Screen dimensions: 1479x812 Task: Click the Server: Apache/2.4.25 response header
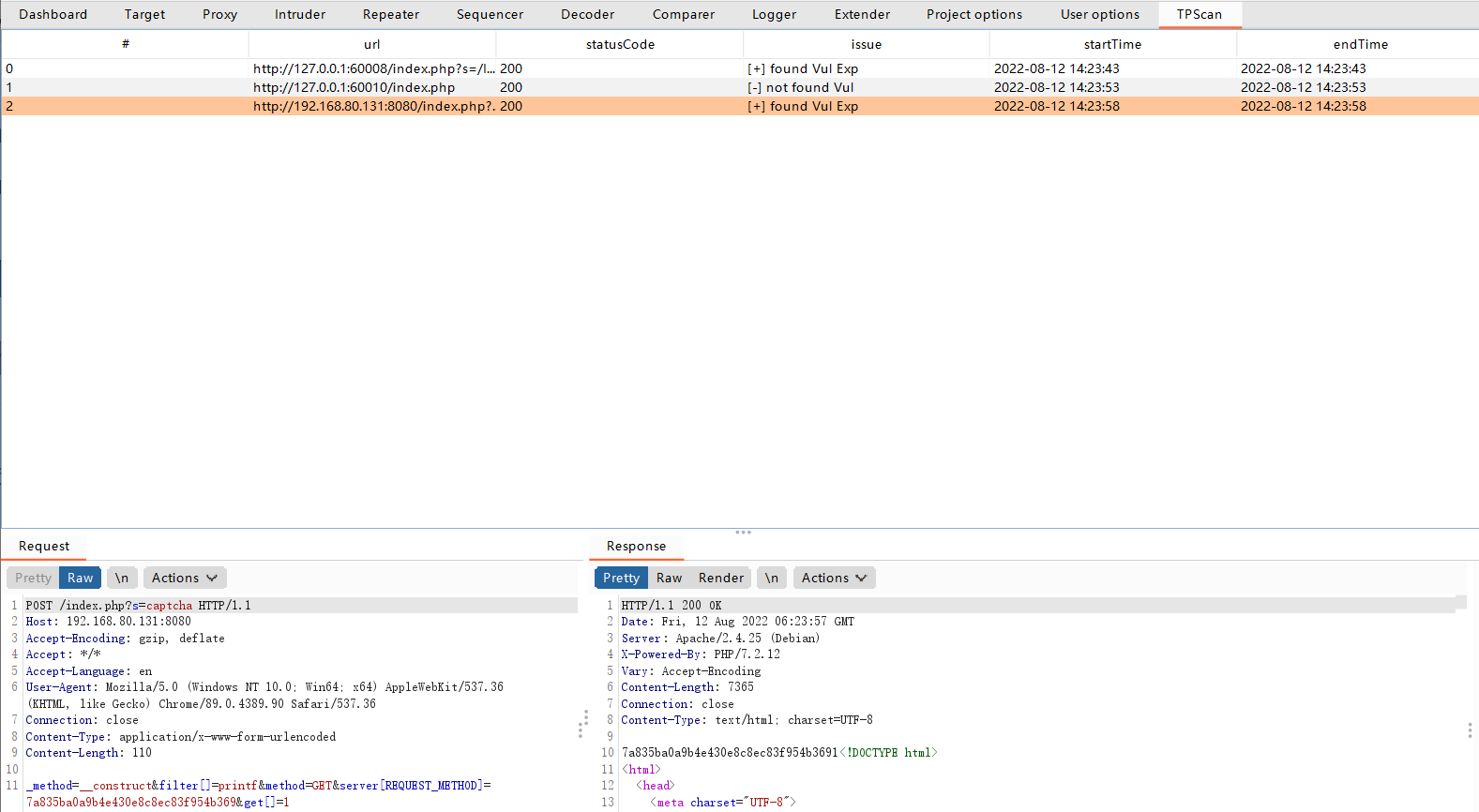pos(720,639)
